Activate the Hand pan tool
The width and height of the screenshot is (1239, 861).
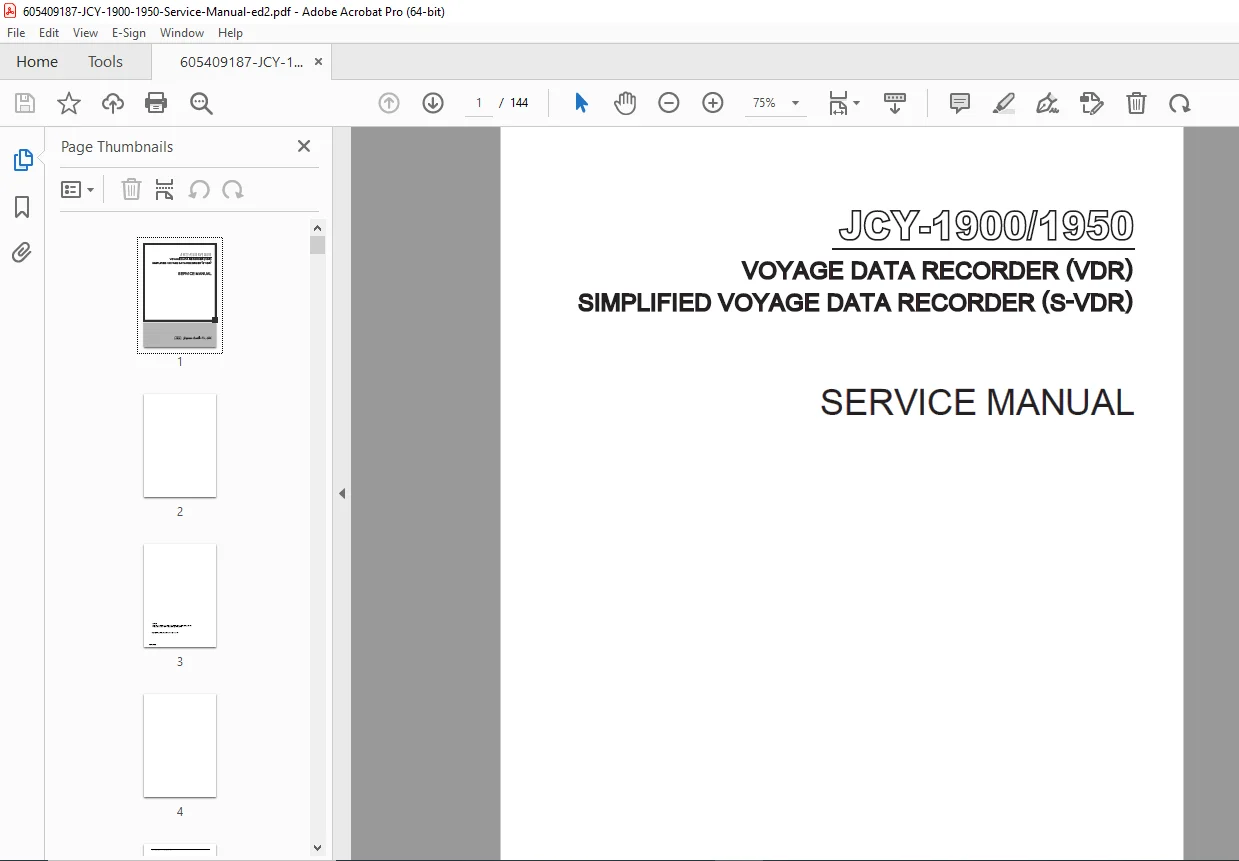[625, 103]
